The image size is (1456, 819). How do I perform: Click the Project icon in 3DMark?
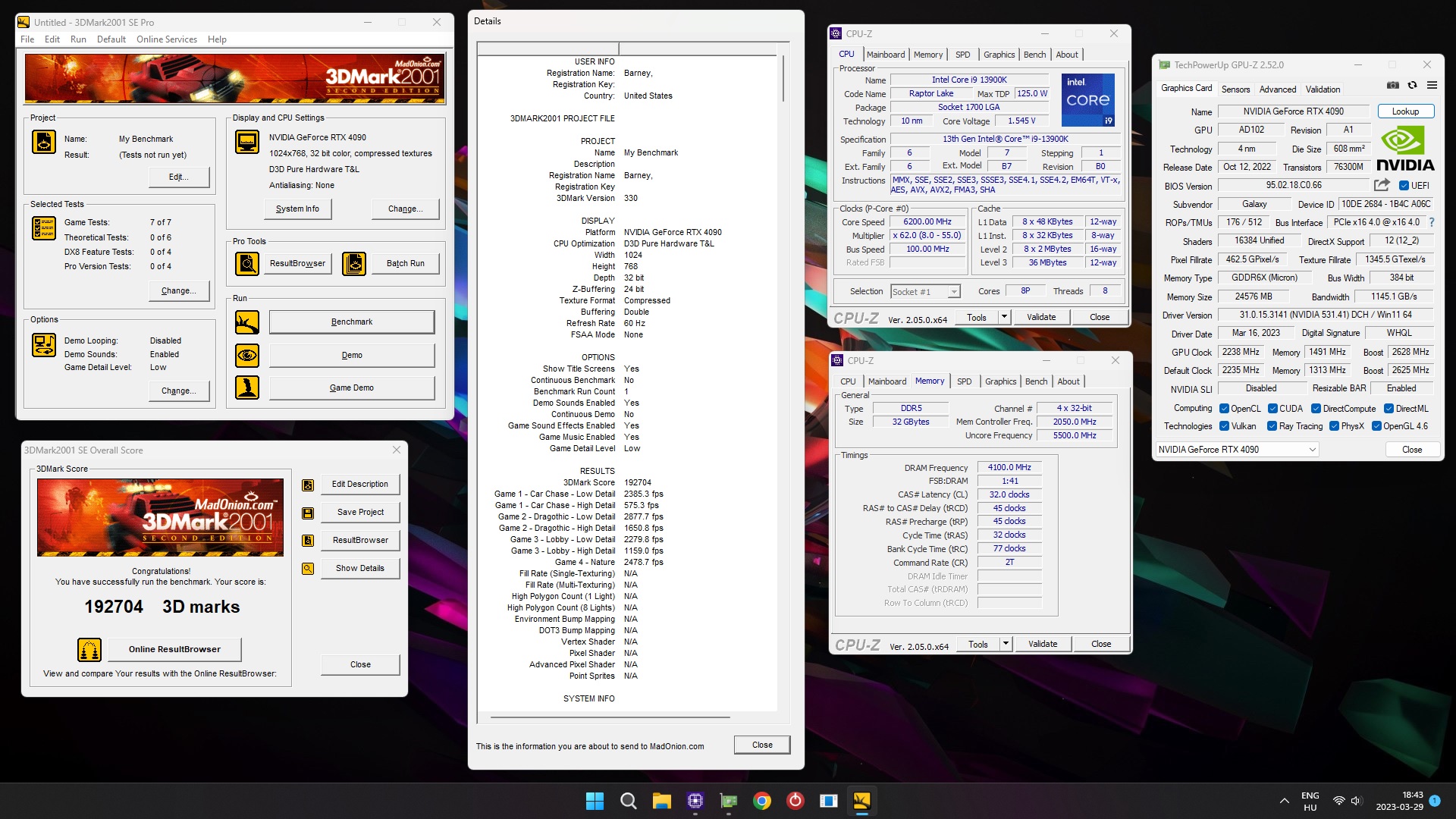coord(44,142)
